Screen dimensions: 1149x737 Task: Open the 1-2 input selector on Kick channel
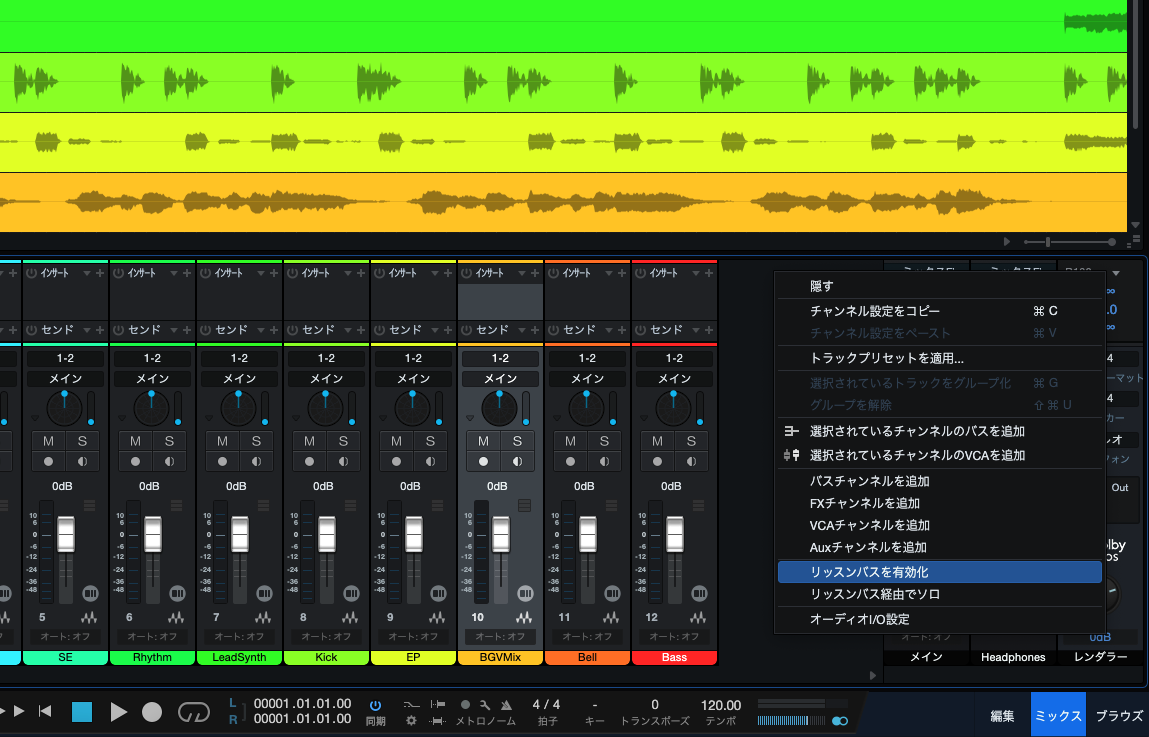point(326,358)
